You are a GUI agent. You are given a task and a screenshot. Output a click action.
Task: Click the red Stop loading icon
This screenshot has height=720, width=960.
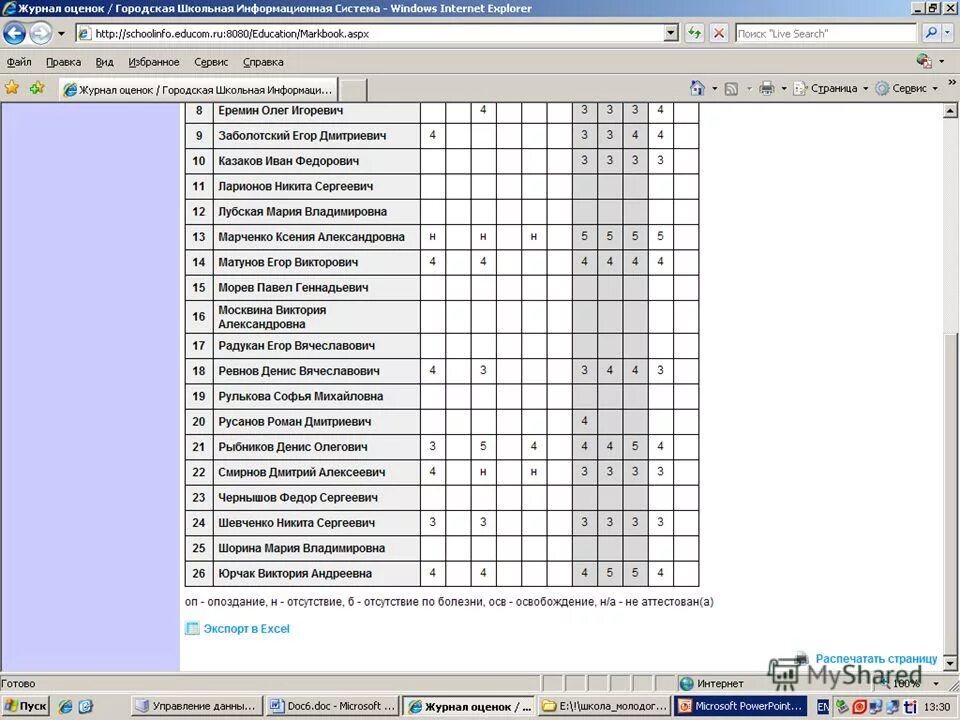click(719, 34)
